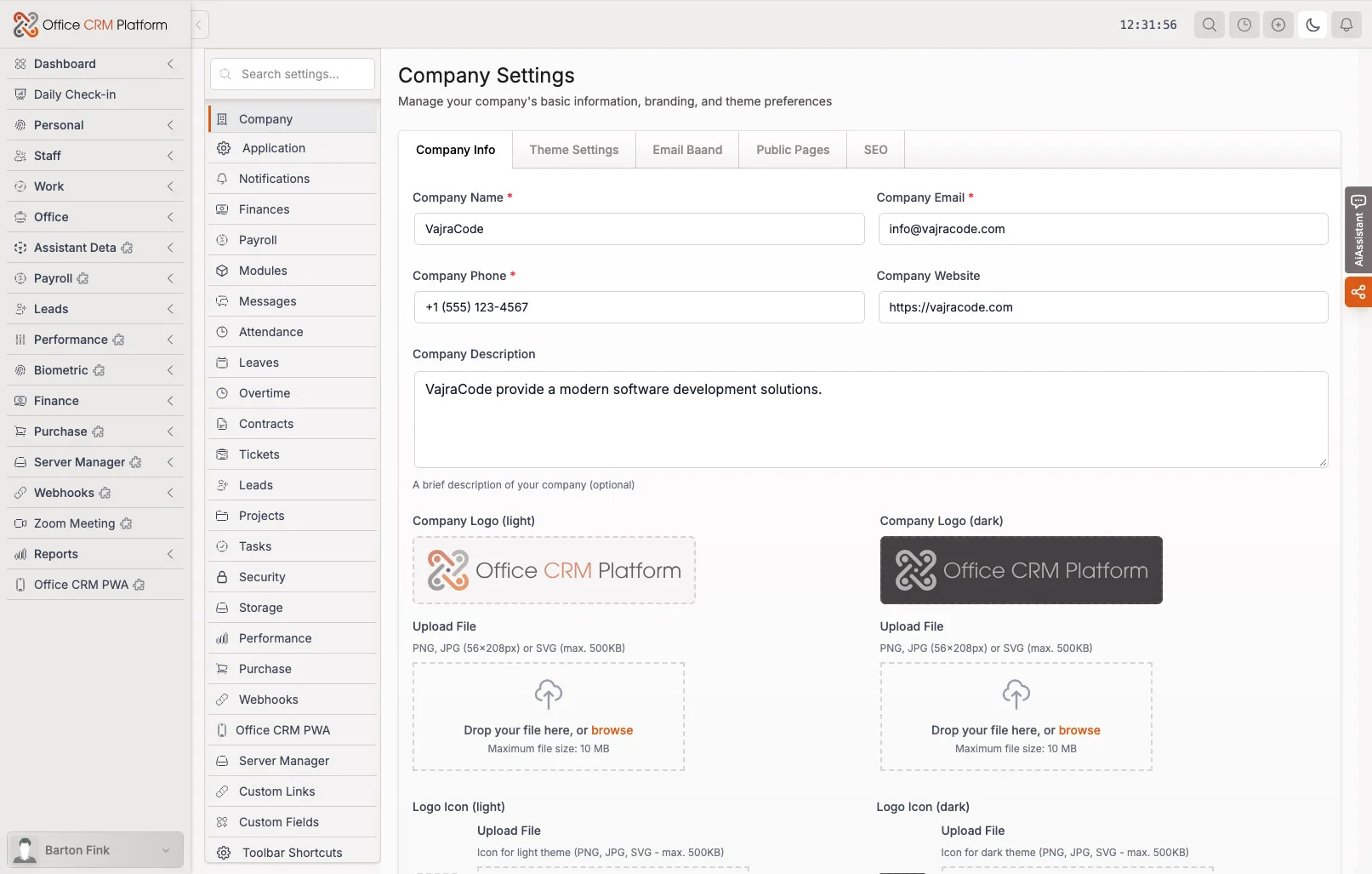Image resolution: width=1372 pixels, height=874 pixels.
Task: Click upload cloud icon for light logo
Action: [x=549, y=694]
